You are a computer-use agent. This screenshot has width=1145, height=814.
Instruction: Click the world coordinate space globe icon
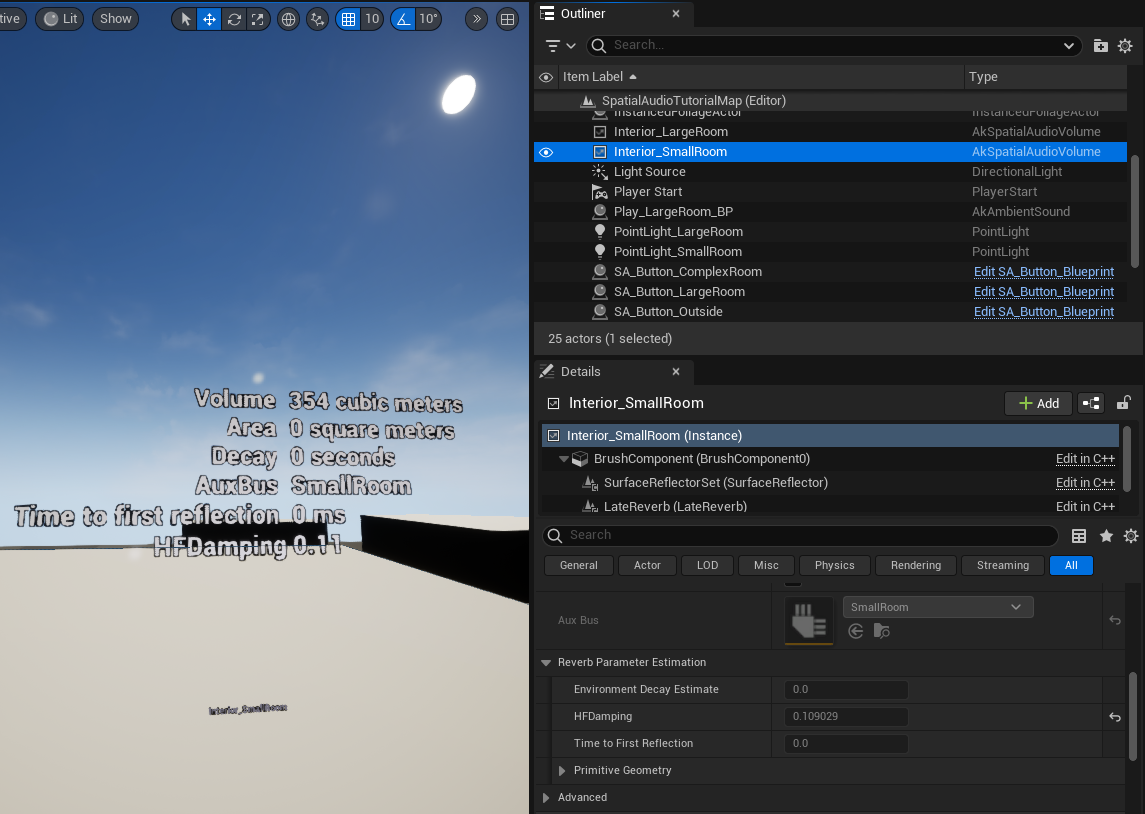pyautogui.click(x=288, y=19)
